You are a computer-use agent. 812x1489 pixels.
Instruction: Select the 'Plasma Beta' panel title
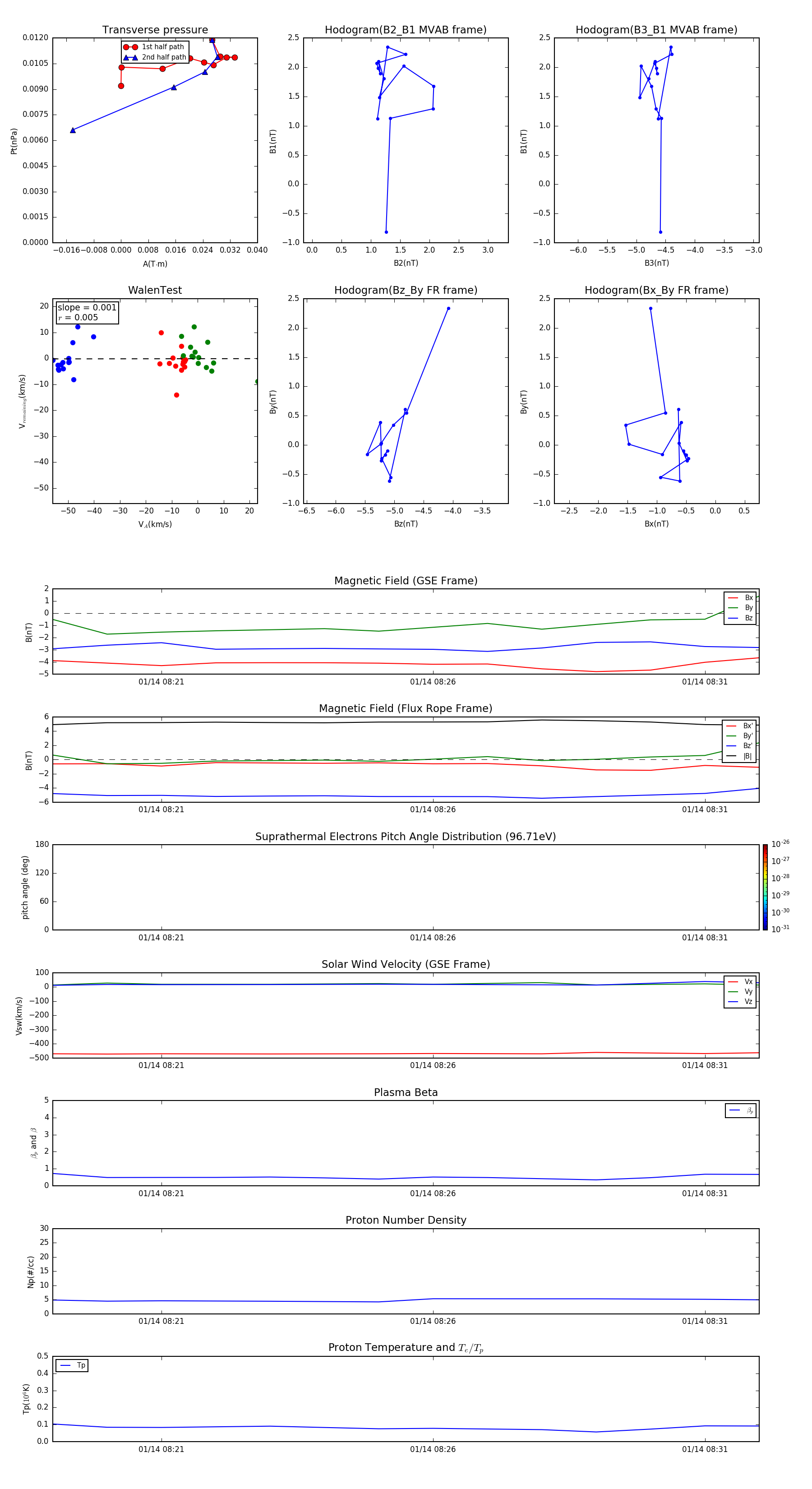point(406,1092)
